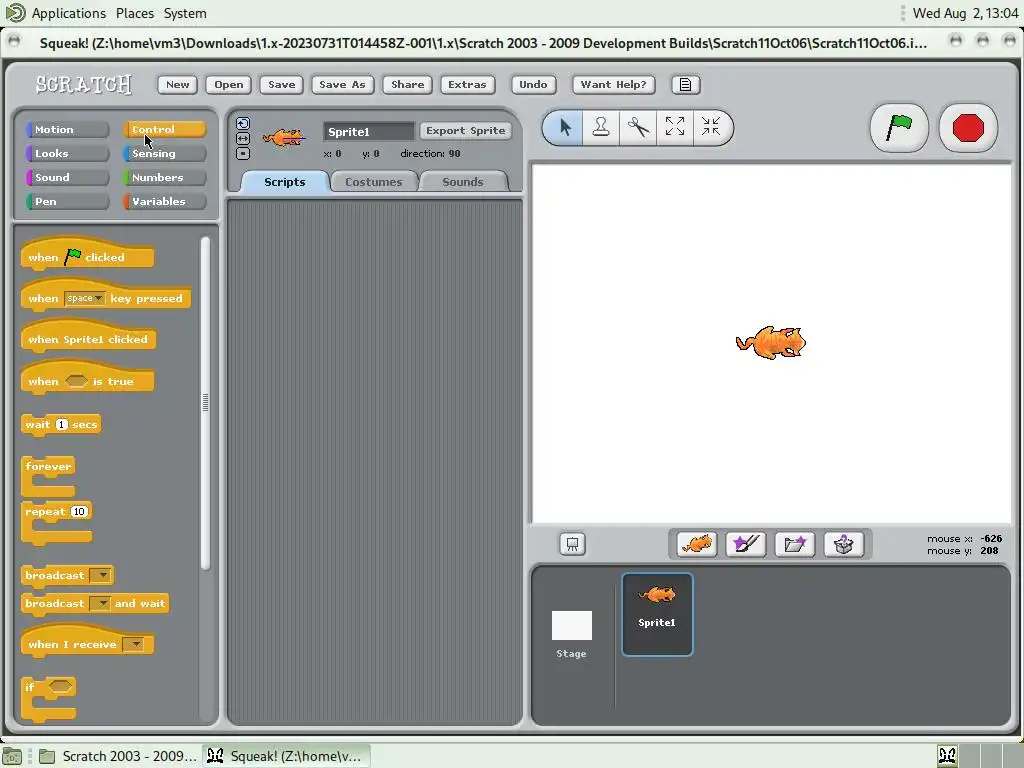Click the Save As button
The width and height of the screenshot is (1024, 768).
[x=342, y=84]
